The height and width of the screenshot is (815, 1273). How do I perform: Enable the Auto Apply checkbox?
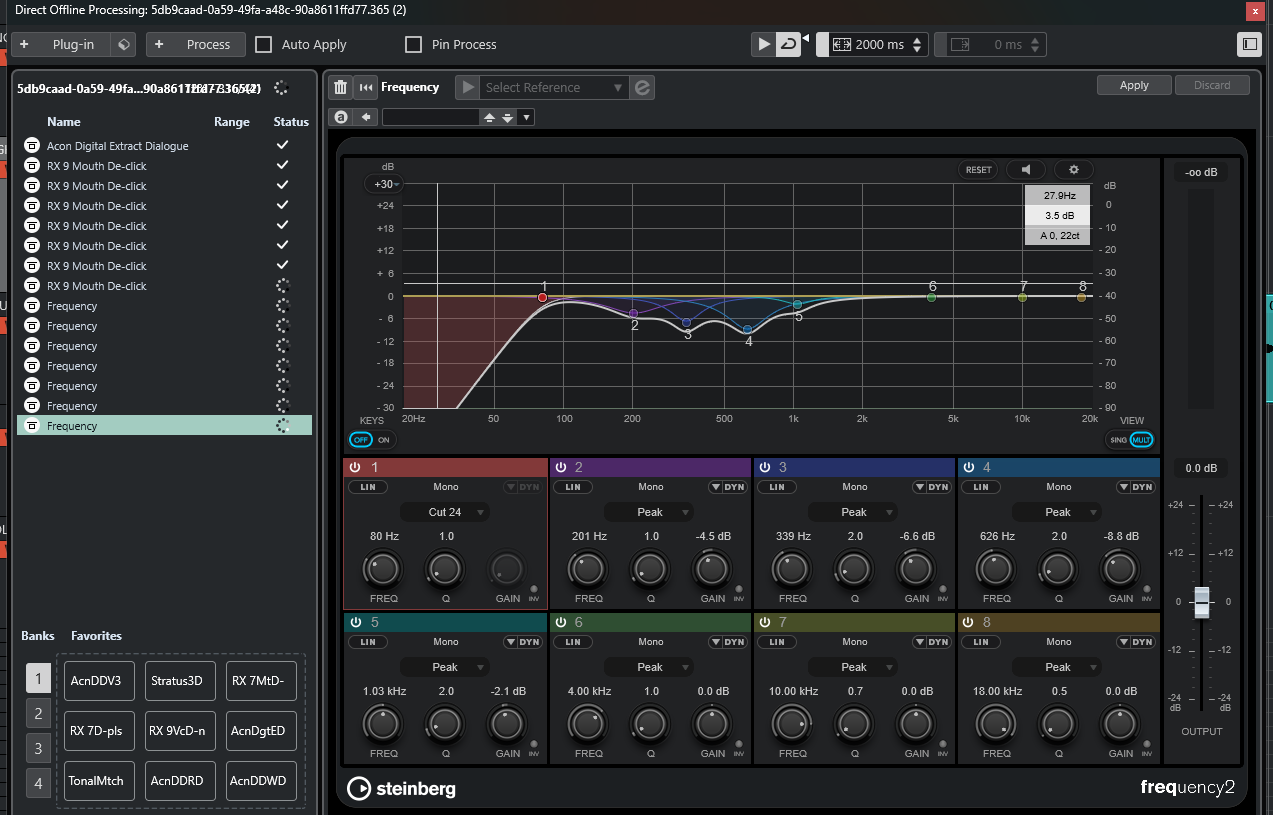point(264,44)
